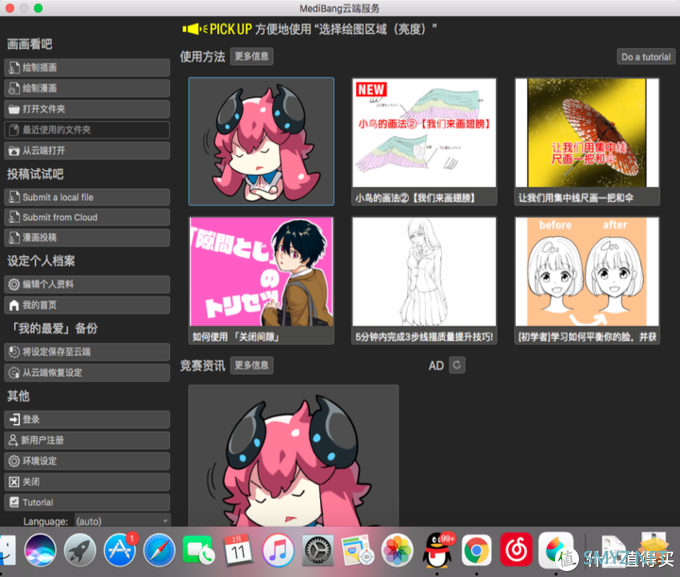Click 从云端打开 open from cloud
This screenshot has width=680, height=577.
(87, 151)
